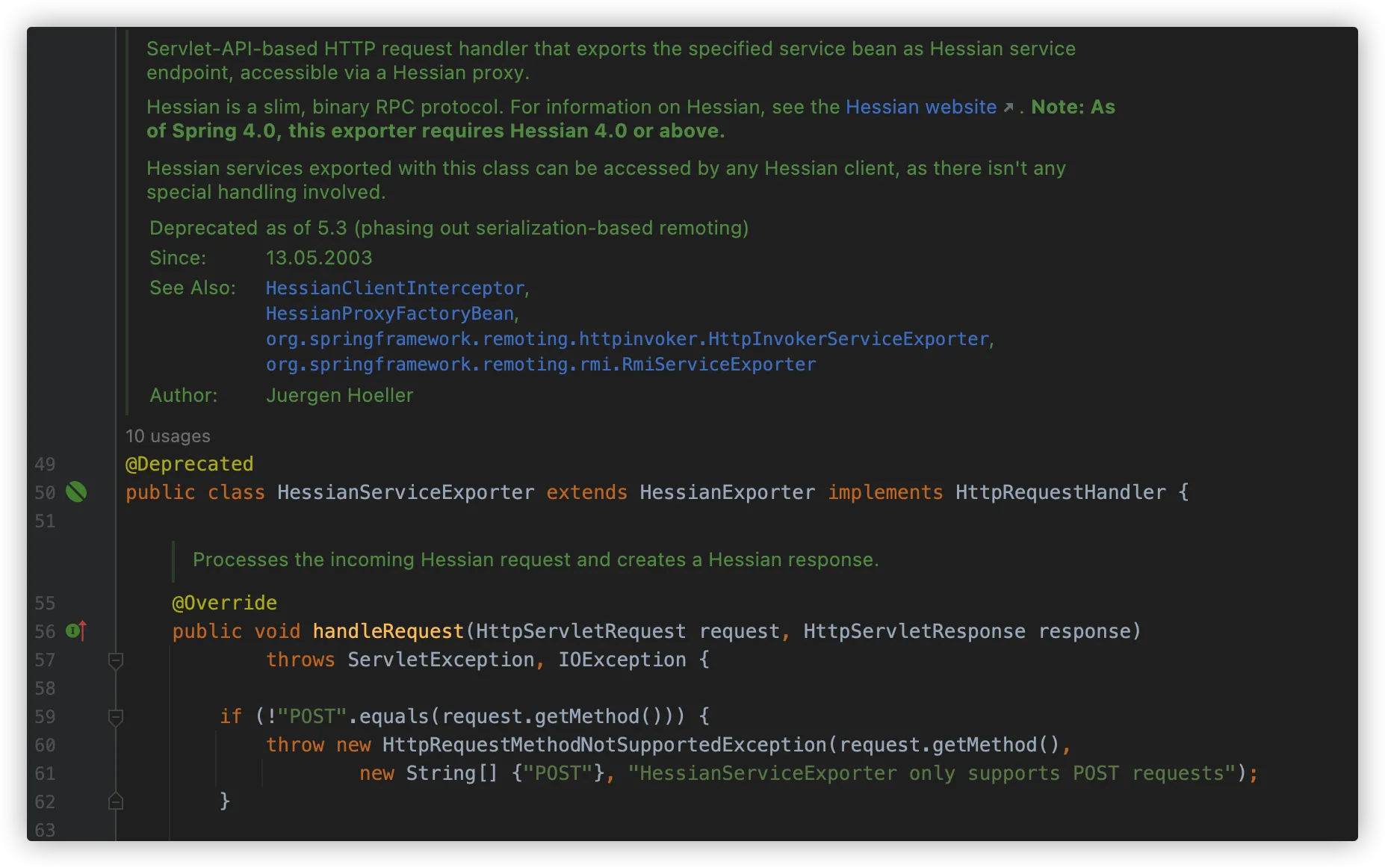Collapse the if-block fold marker at line 59

[116, 717]
